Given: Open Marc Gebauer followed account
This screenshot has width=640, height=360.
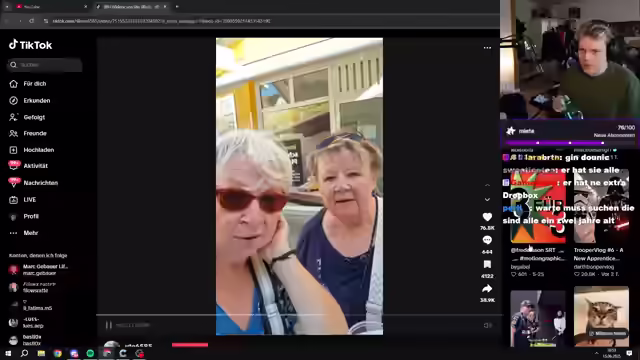Looking at the screenshot, I should (39, 270).
